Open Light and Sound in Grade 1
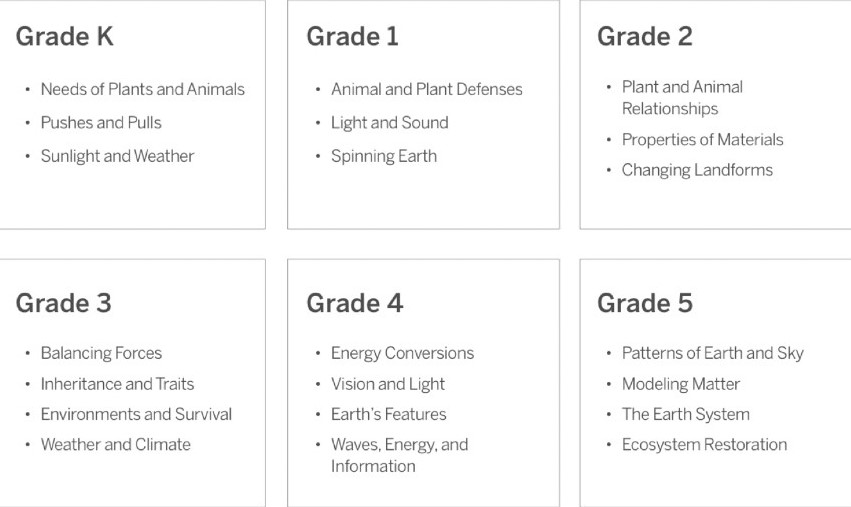 click(x=390, y=123)
